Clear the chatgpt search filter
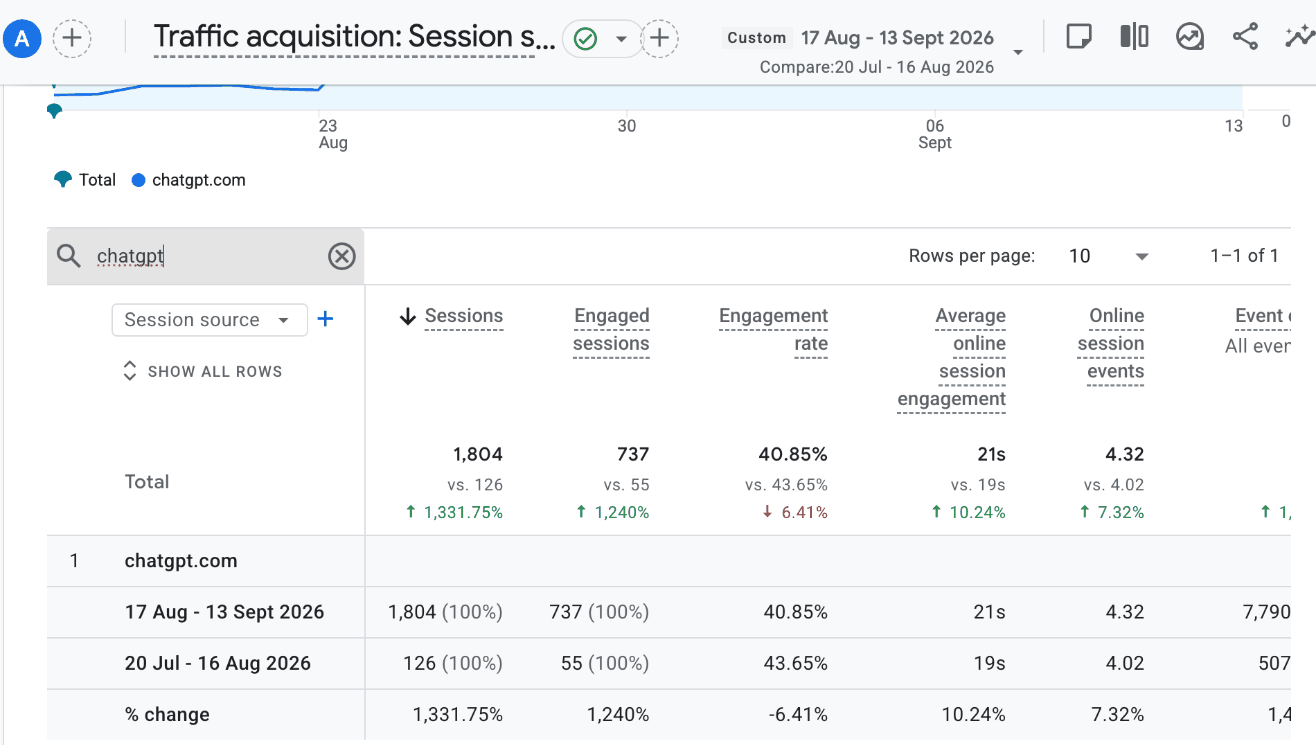This screenshot has width=1316, height=745. pos(342,257)
